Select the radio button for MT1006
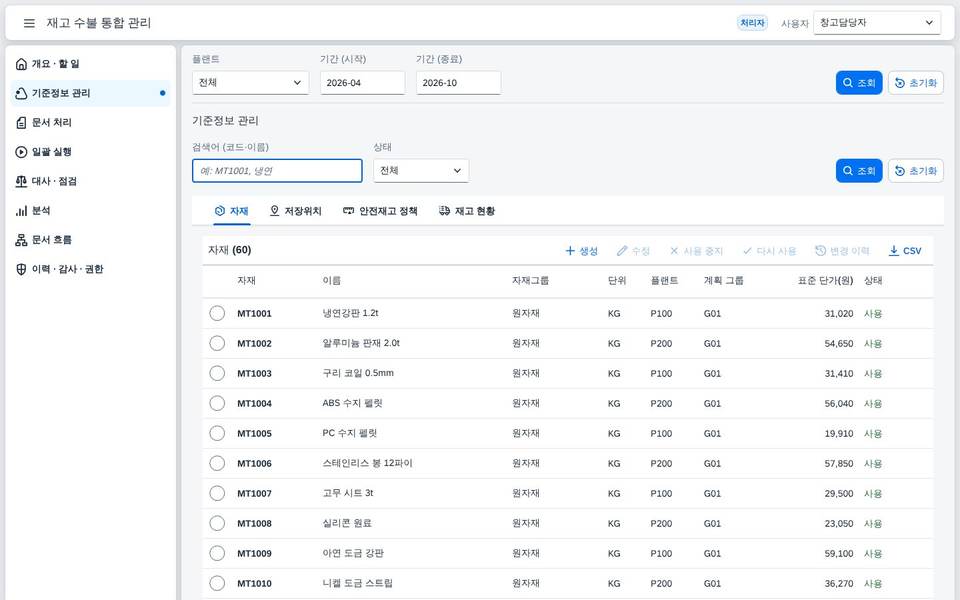The height and width of the screenshot is (600, 960). (x=217, y=463)
